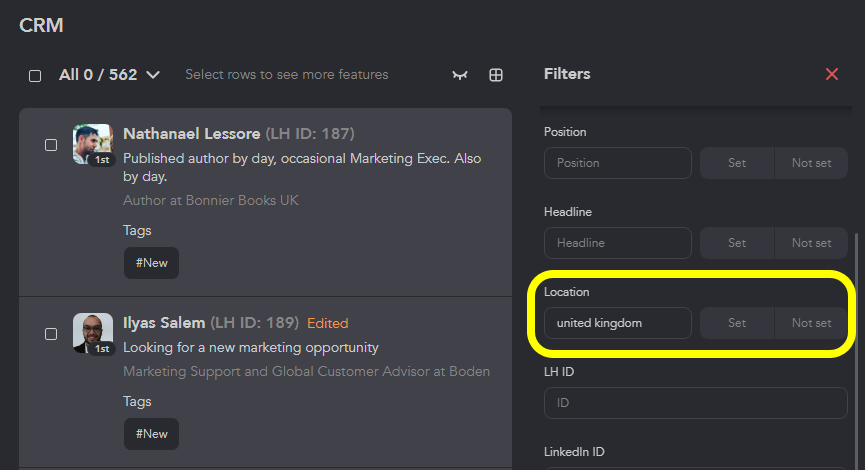Viewport: 865px width, 470px height.
Task: Click Set for the Location filter
Action: click(x=737, y=323)
